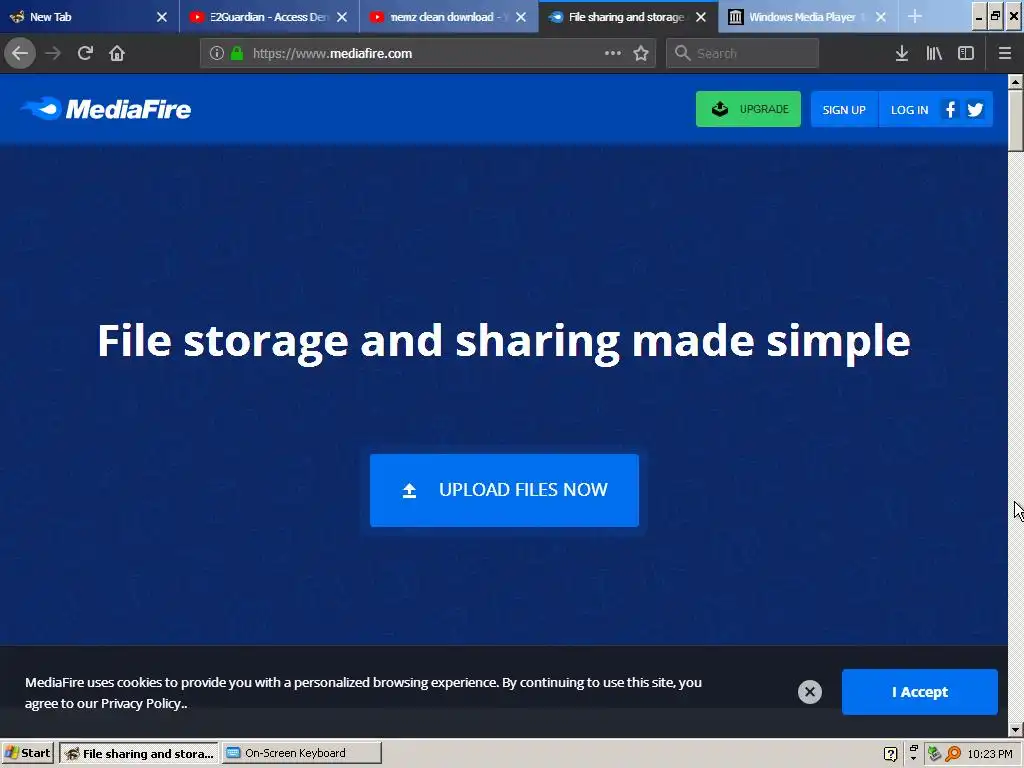Viewport: 1024px width, 768px height.
Task: Close the E2Guardian Access Denied tab
Action: tap(342, 17)
